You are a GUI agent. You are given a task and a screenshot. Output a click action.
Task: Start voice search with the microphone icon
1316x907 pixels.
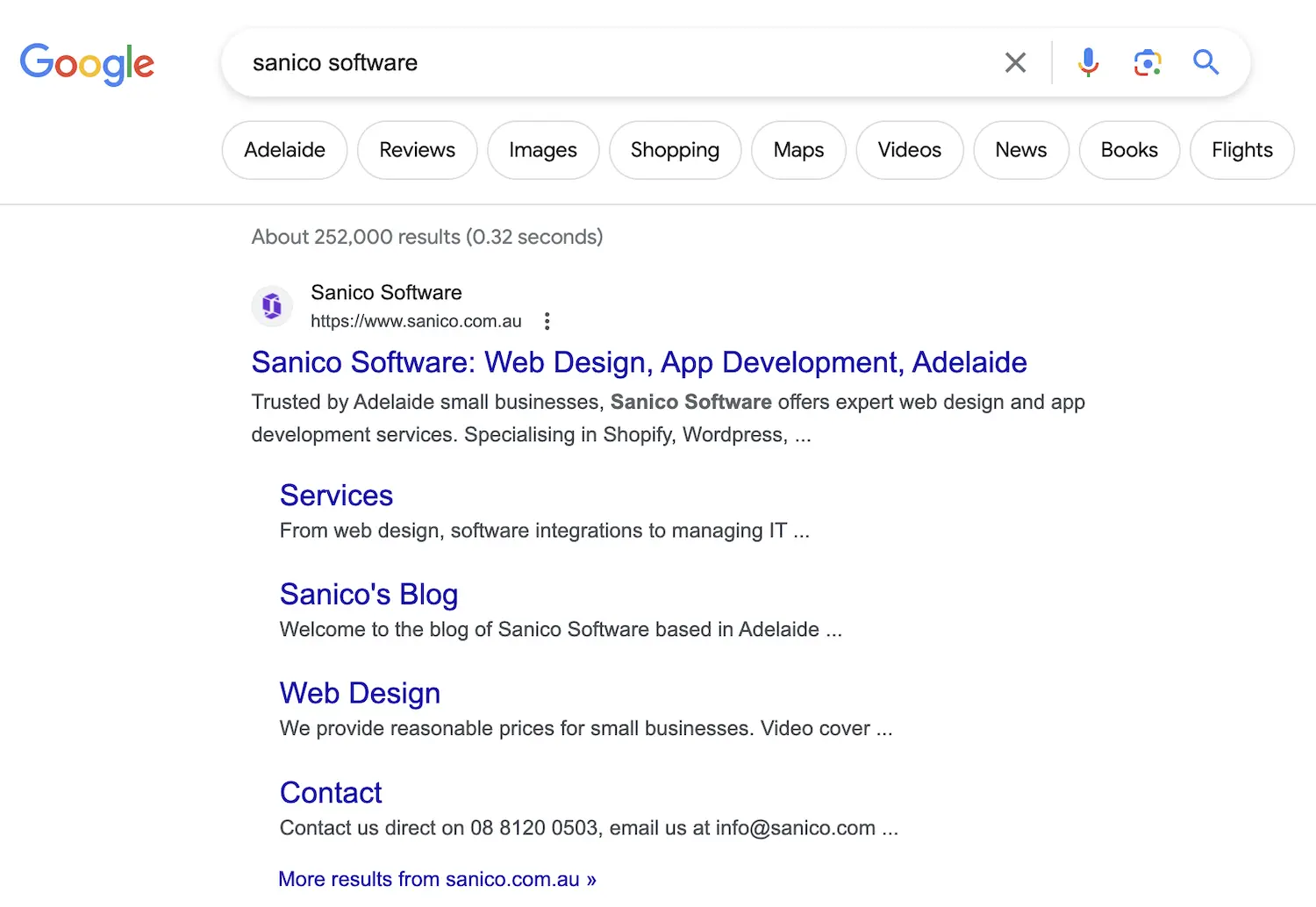tap(1088, 62)
